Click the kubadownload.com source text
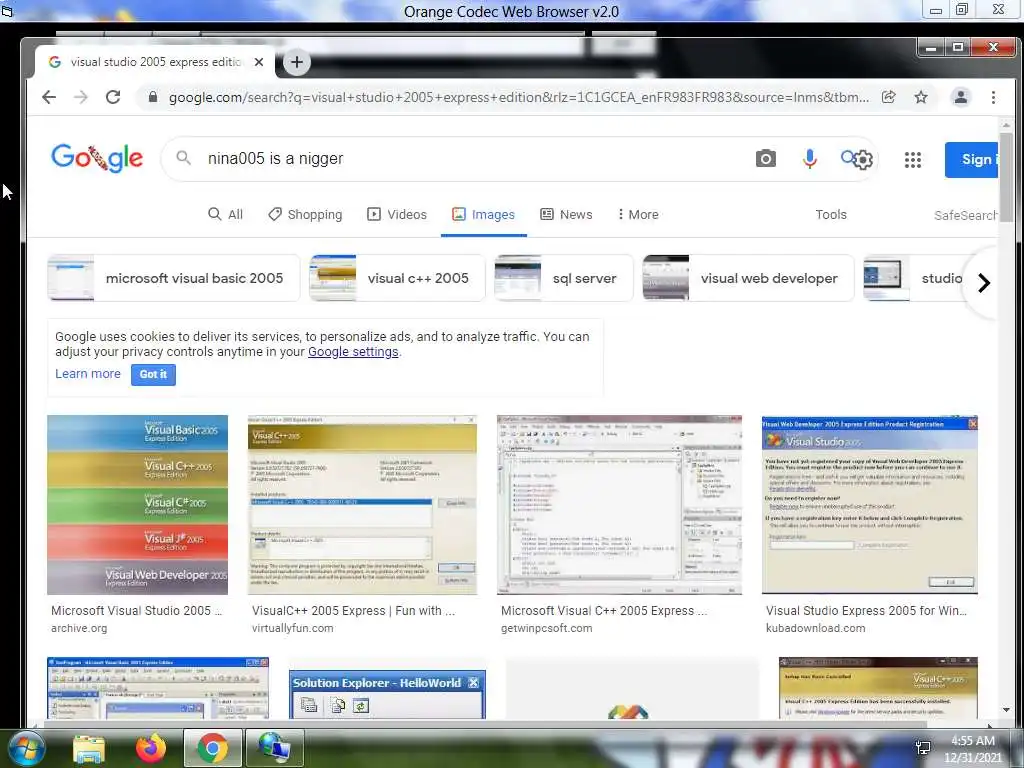Screen dimensions: 1024x768 (x=816, y=628)
